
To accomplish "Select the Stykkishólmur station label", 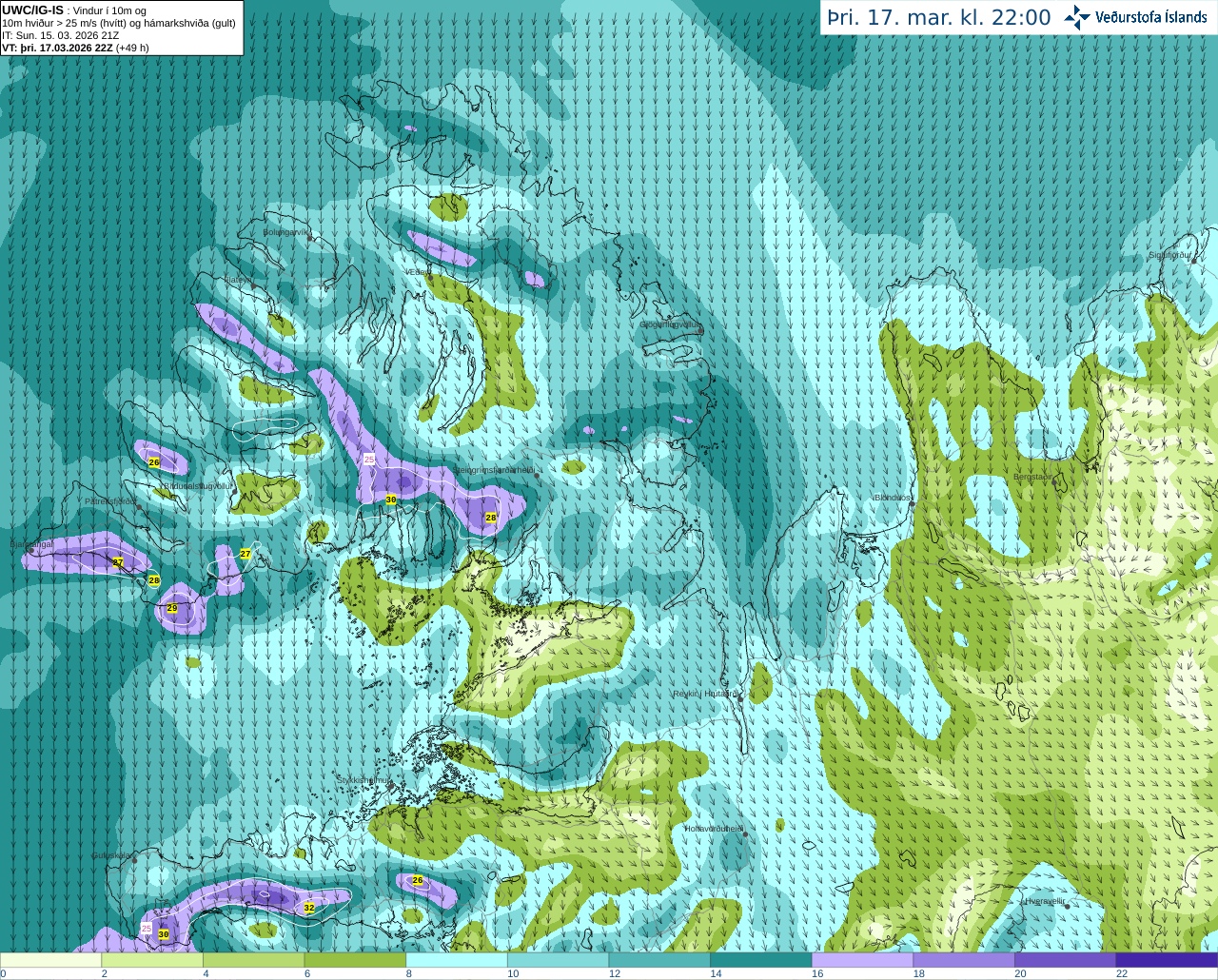I will 363,779.
